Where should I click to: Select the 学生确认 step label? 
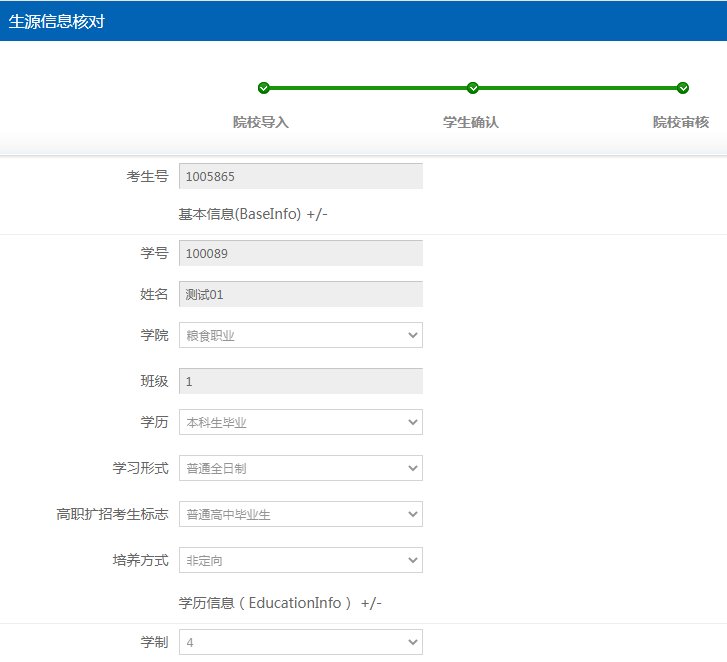(471, 122)
